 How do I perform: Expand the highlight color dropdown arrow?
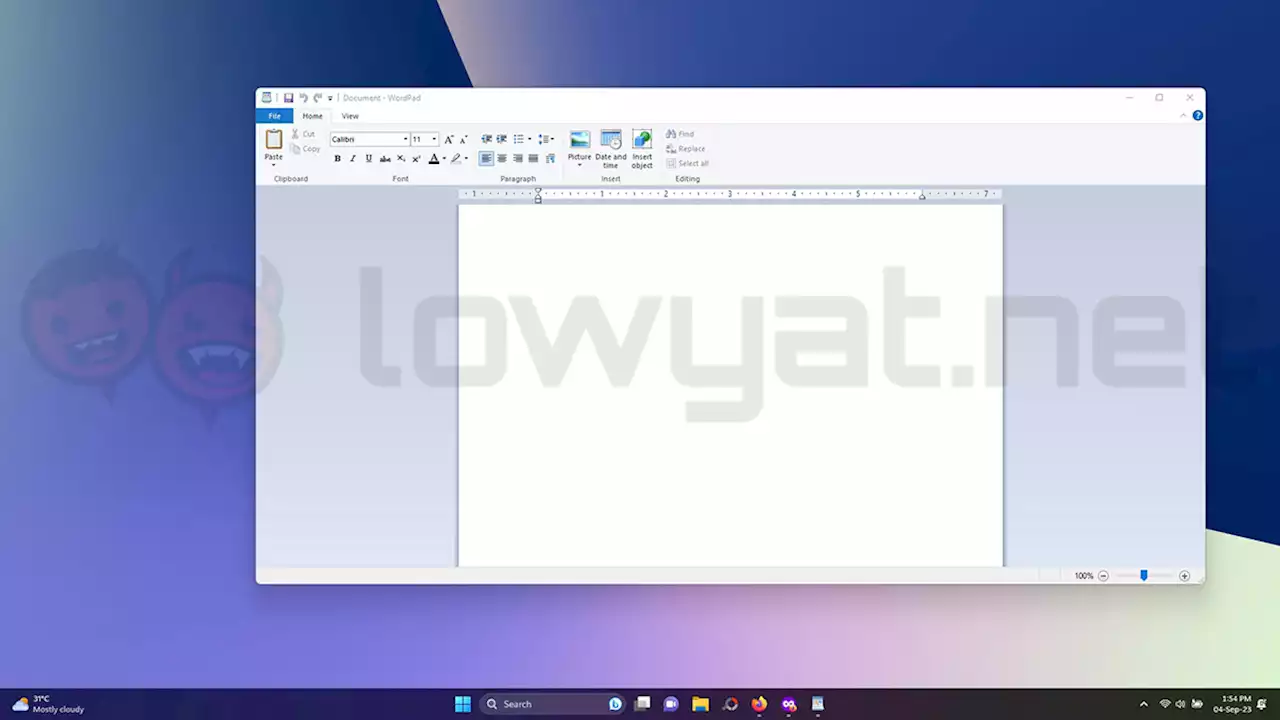[x=466, y=158]
